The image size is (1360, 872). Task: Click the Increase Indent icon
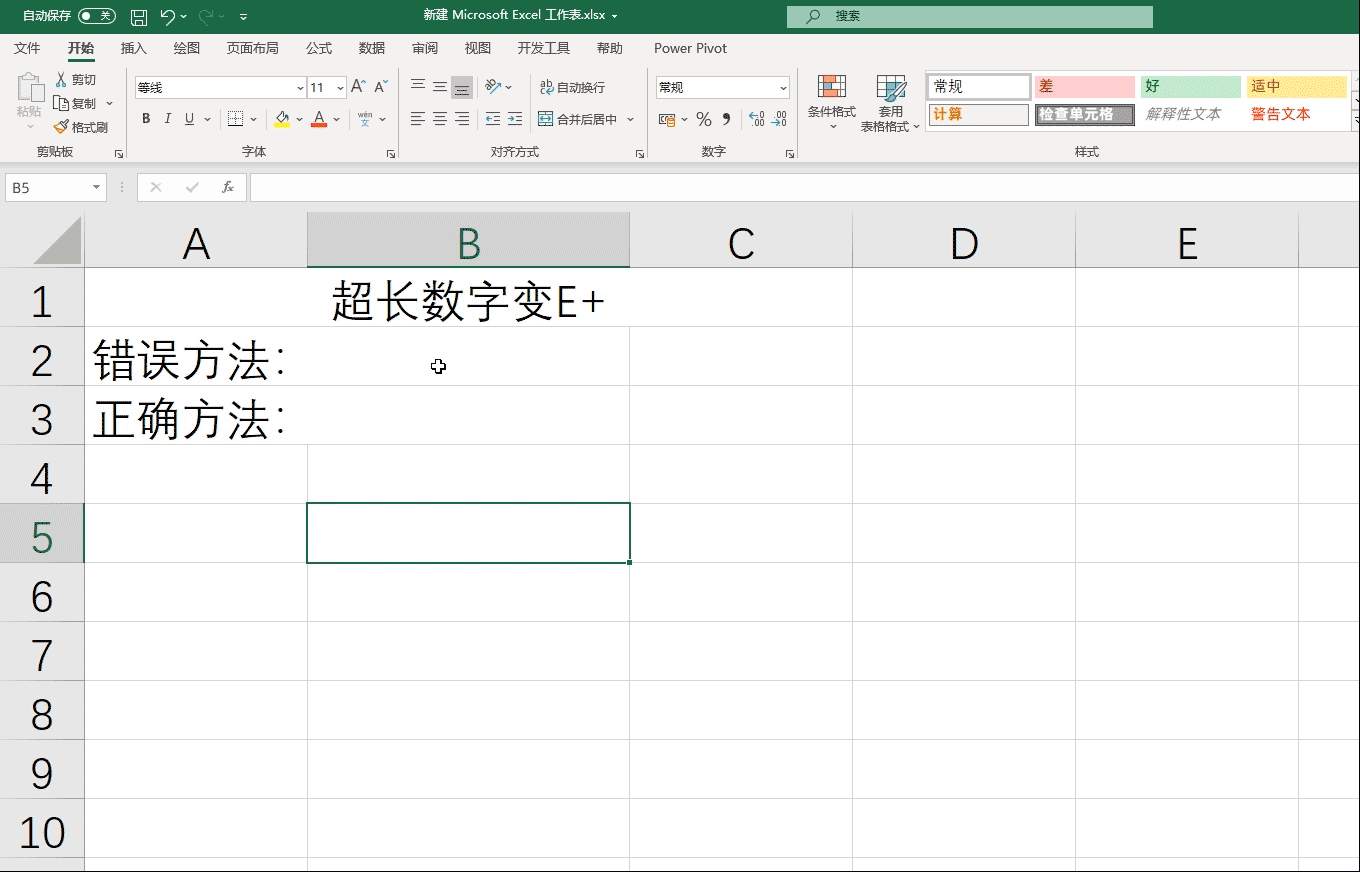pyautogui.click(x=514, y=119)
